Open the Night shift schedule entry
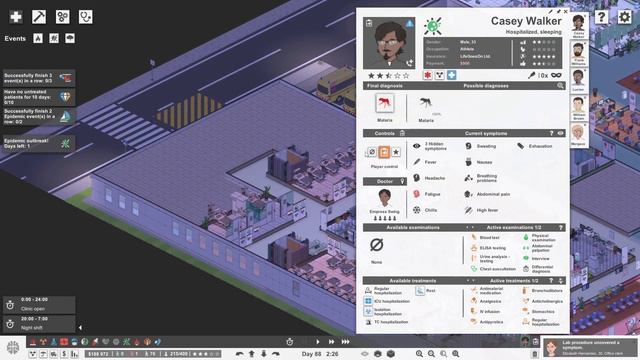The height and width of the screenshot is (360, 640). coord(39,323)
